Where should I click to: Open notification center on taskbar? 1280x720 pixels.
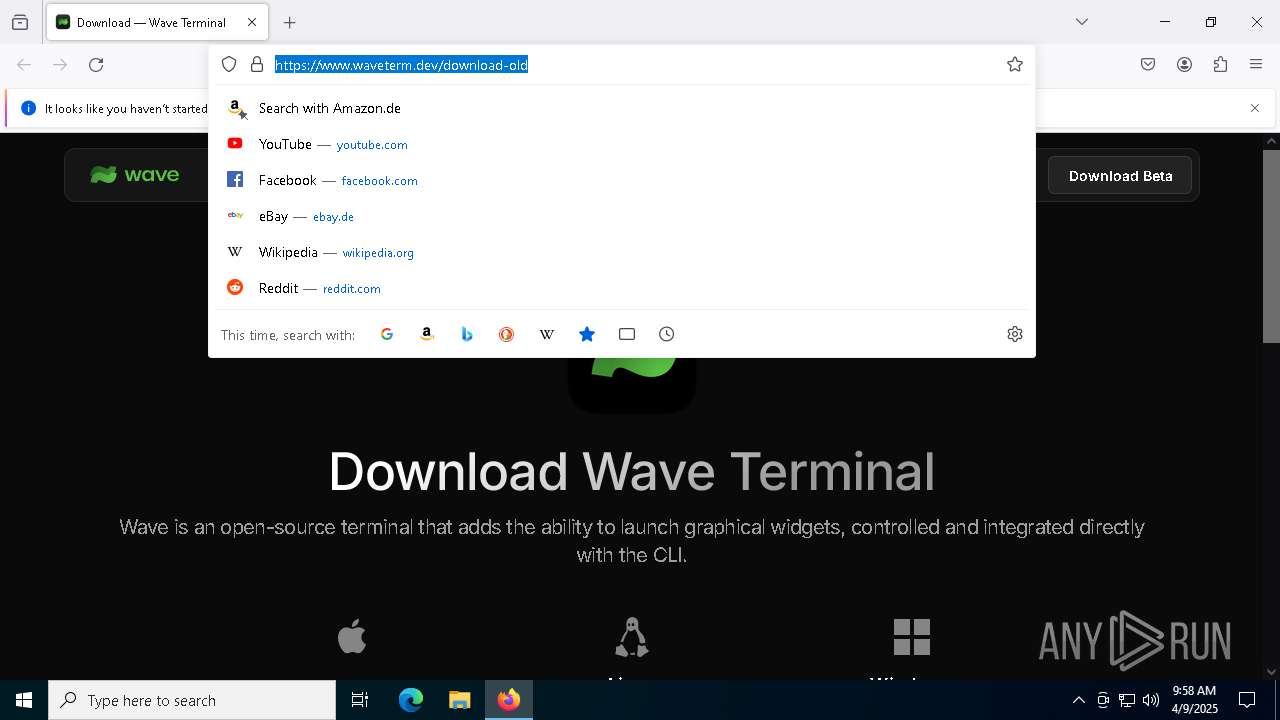[x=1248, y=700]
